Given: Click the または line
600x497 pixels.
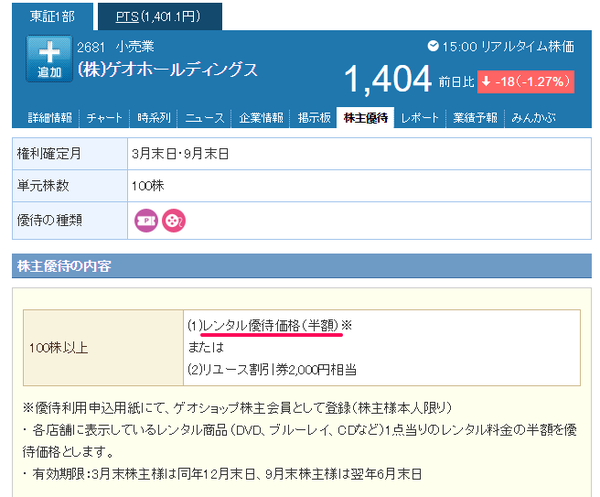Looking at the screenshot, I should (x=205, y=347).
